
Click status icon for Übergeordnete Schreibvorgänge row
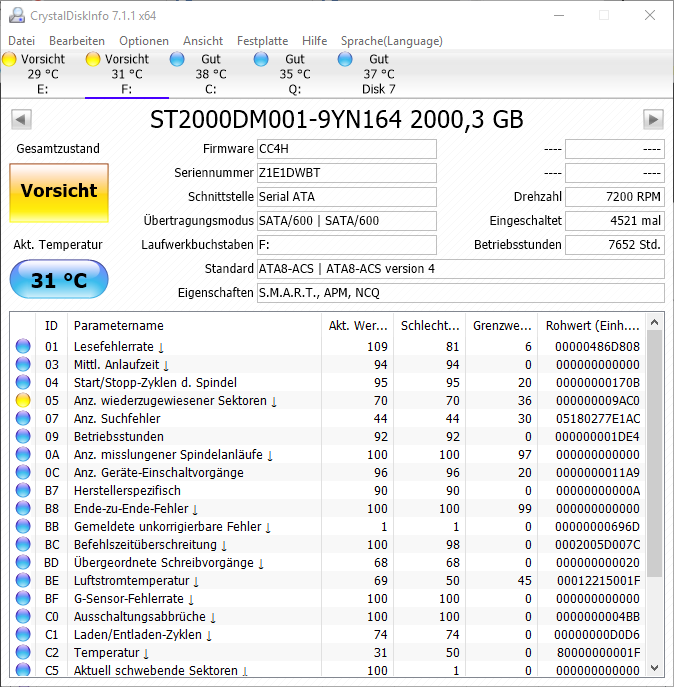pyautogui.click(x=23, y=562)
